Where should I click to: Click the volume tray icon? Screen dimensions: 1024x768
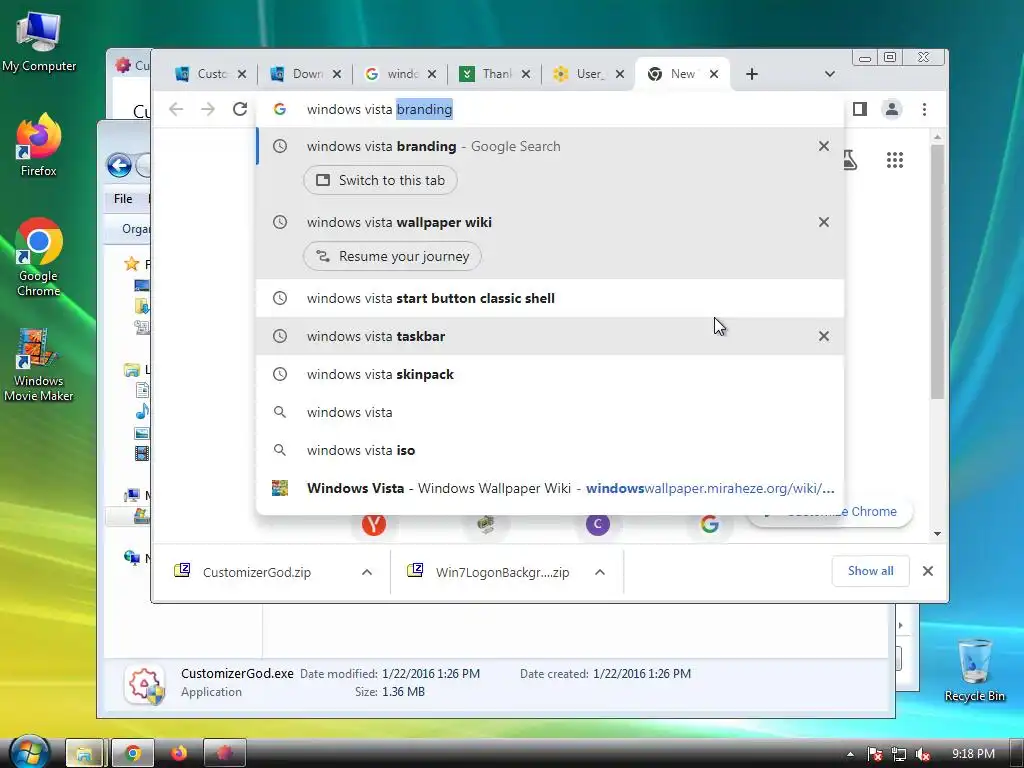coord(923,755)
